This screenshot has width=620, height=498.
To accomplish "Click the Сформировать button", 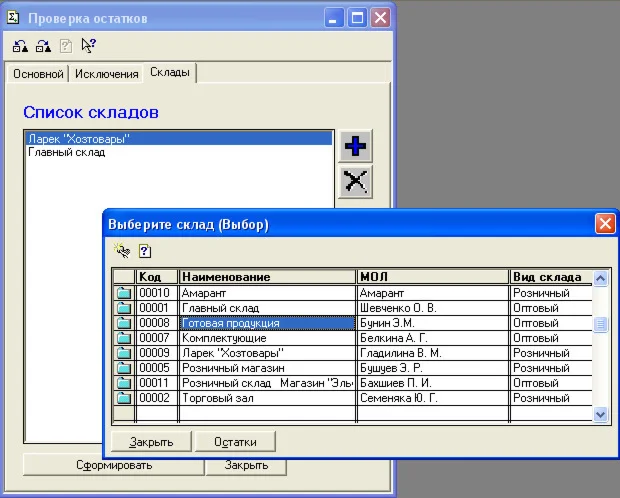I will pos(113,465).
